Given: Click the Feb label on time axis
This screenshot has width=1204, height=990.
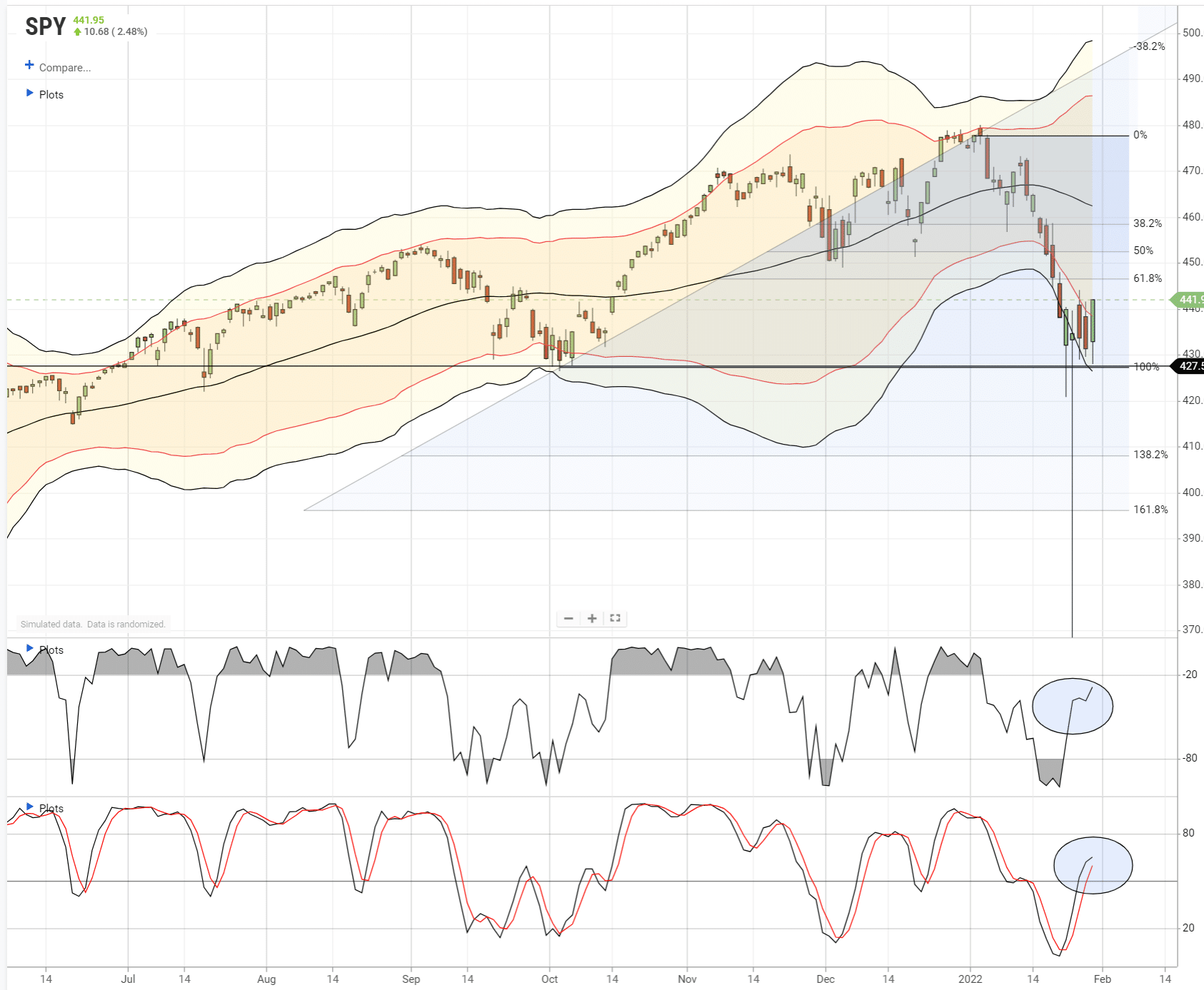Looking at the screenshot, I should tap(1102, 979).
